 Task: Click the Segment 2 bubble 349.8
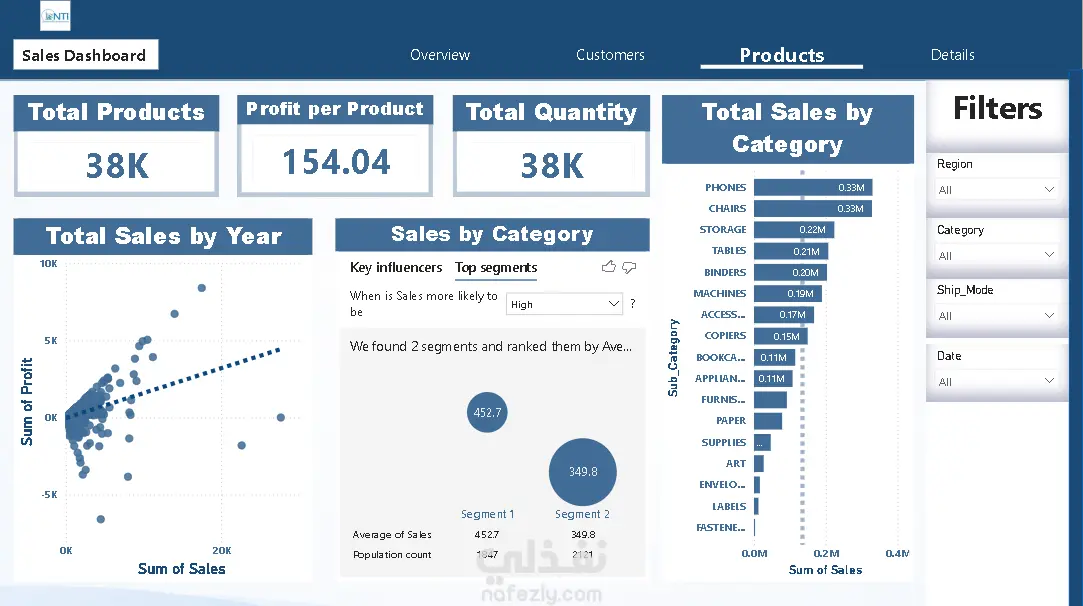583,471
